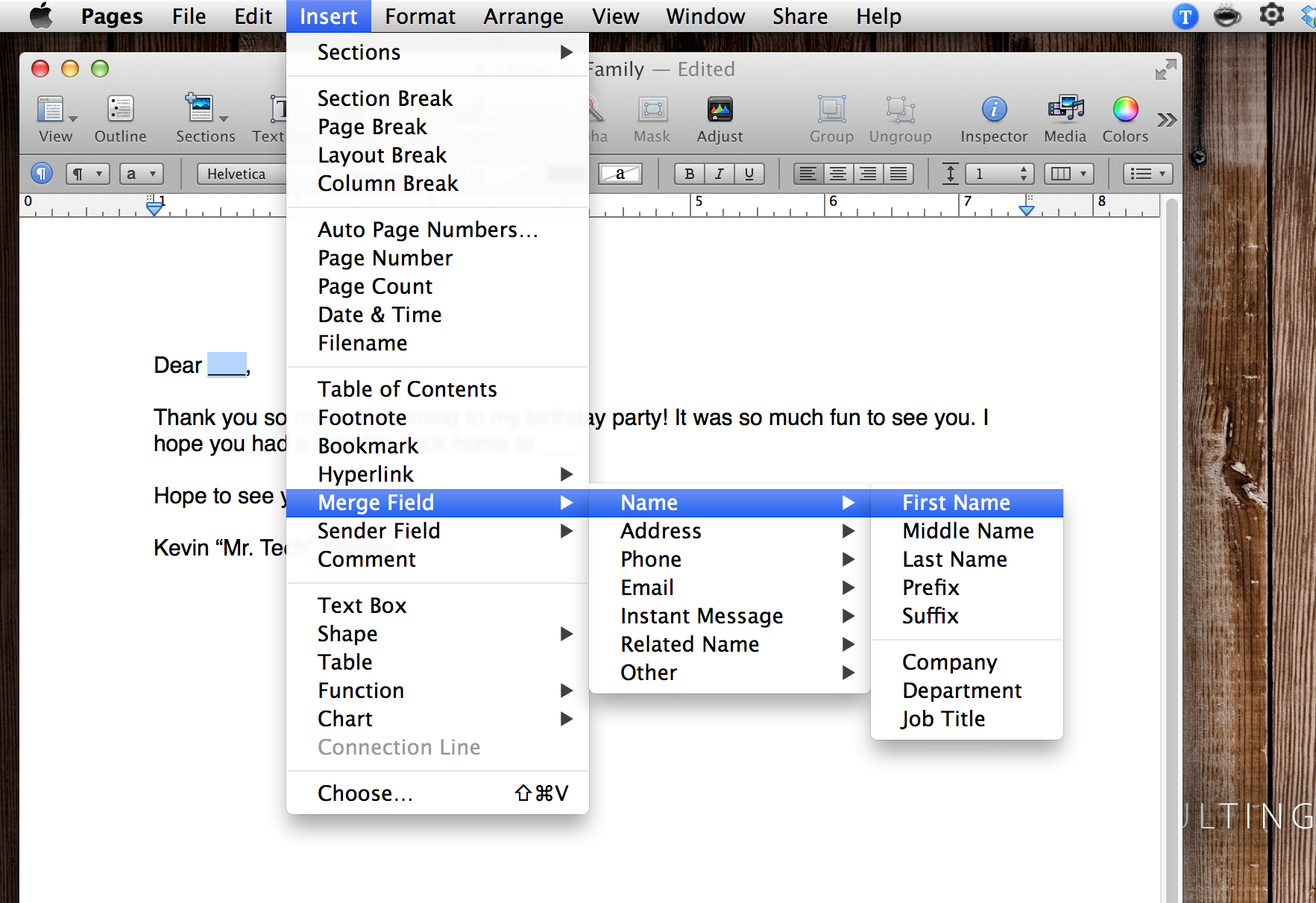Image resolution: width=1316 pixels, height=903 pixels.
Task: Open the columns dropdown
Action: tap(1069, 174)
